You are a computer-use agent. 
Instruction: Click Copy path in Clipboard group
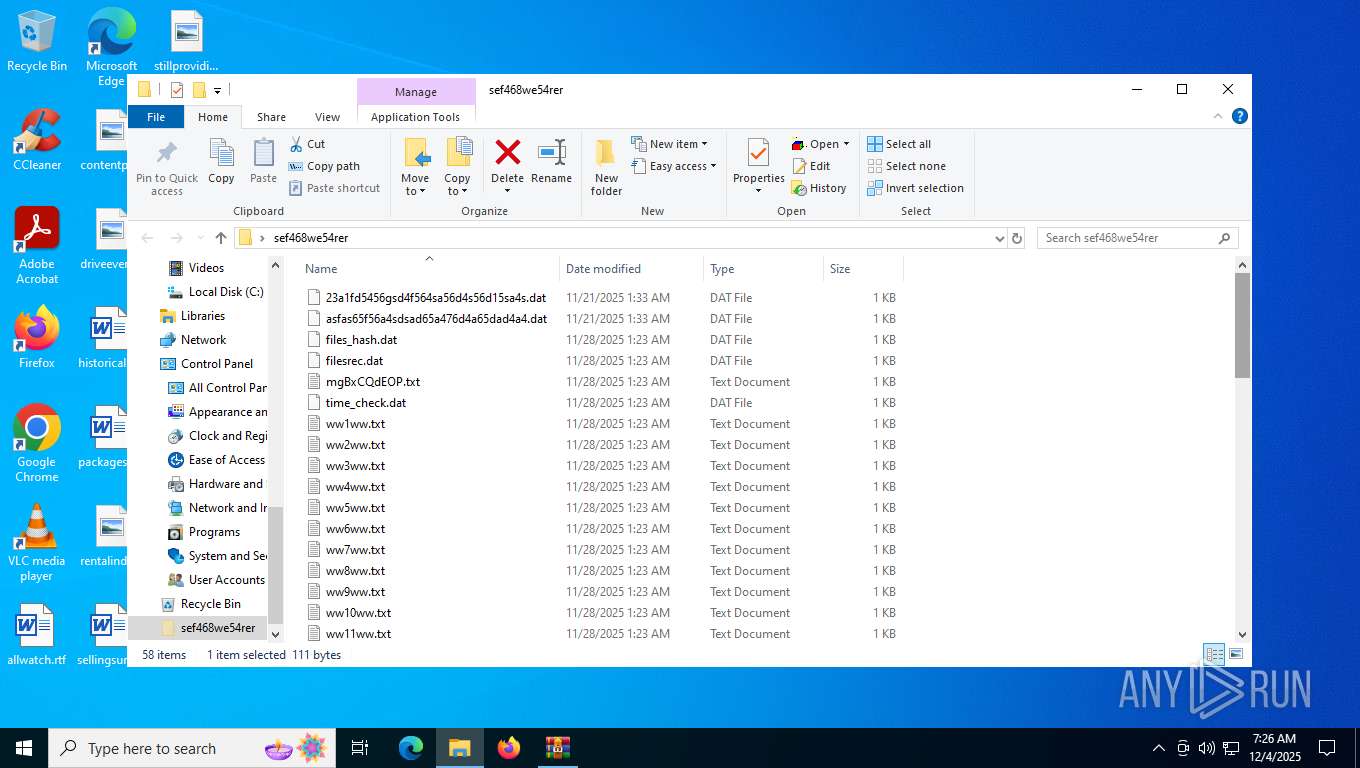324,166
